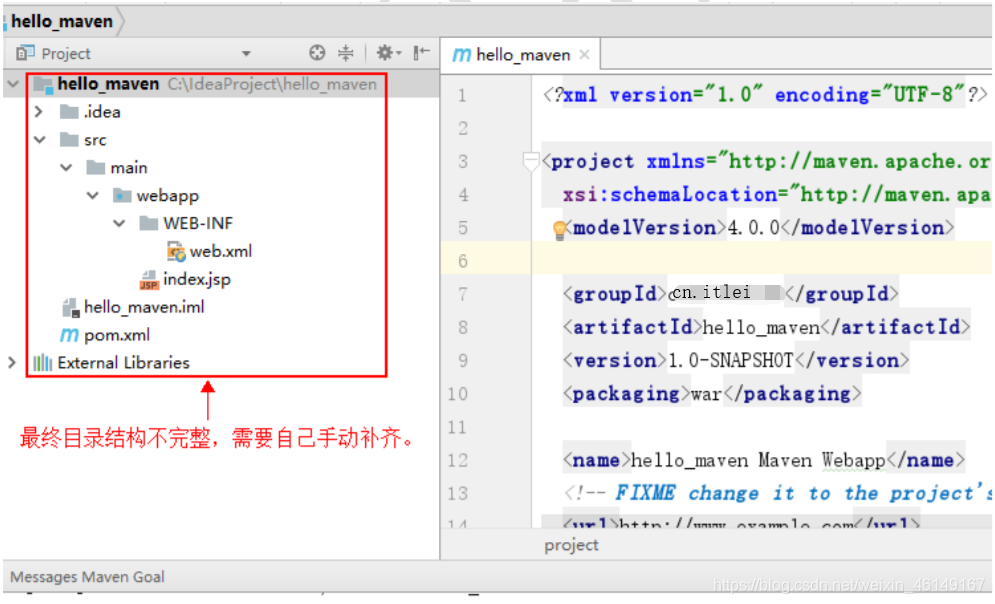Click the name text hello_maven Maven Webapp

tap(758, 460)
